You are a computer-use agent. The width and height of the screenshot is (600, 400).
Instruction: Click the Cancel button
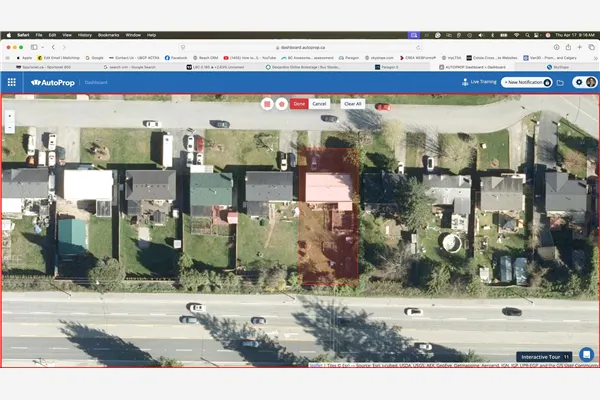point(319,103)
